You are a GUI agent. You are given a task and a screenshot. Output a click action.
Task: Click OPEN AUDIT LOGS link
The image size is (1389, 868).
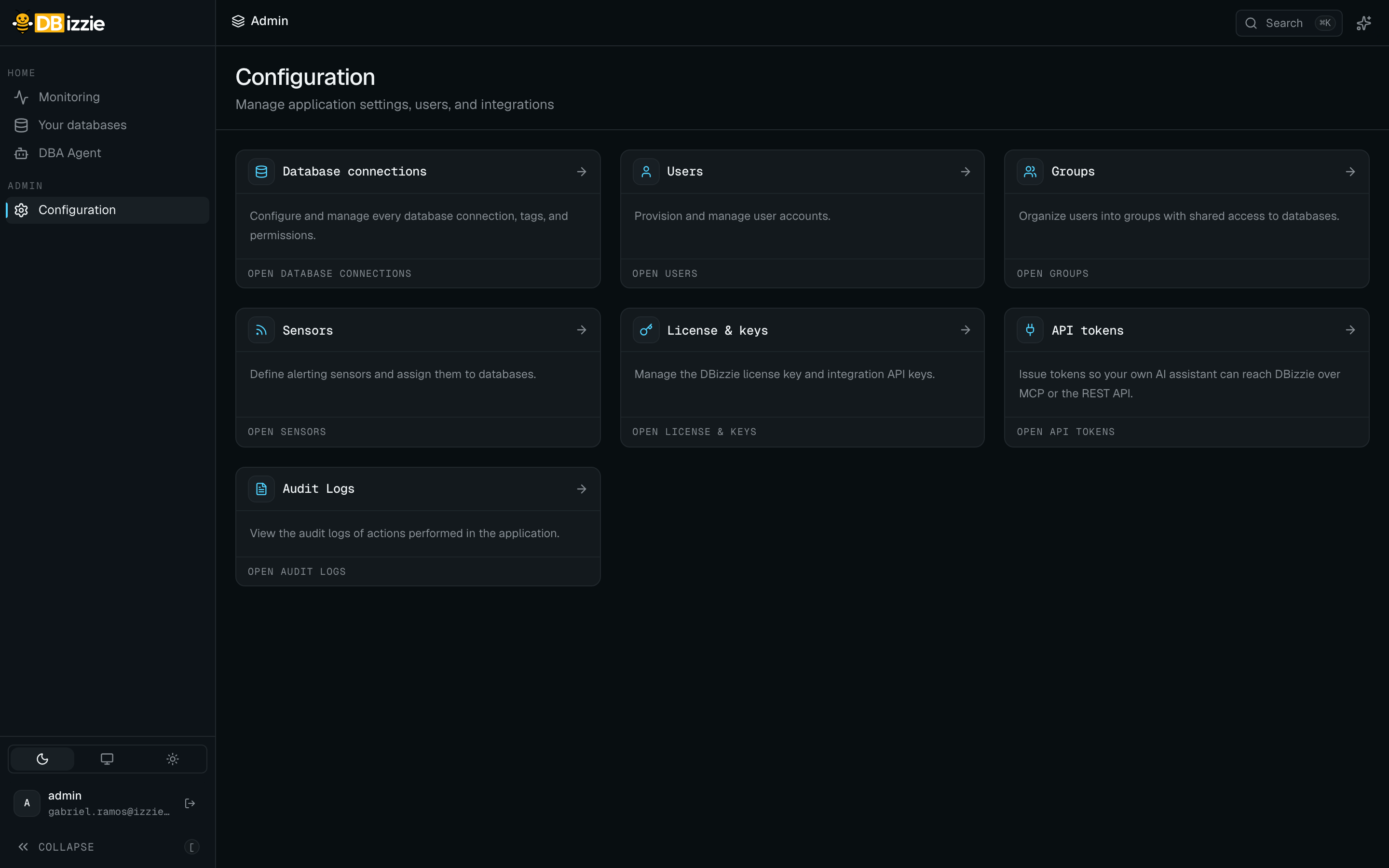(297, 572)
